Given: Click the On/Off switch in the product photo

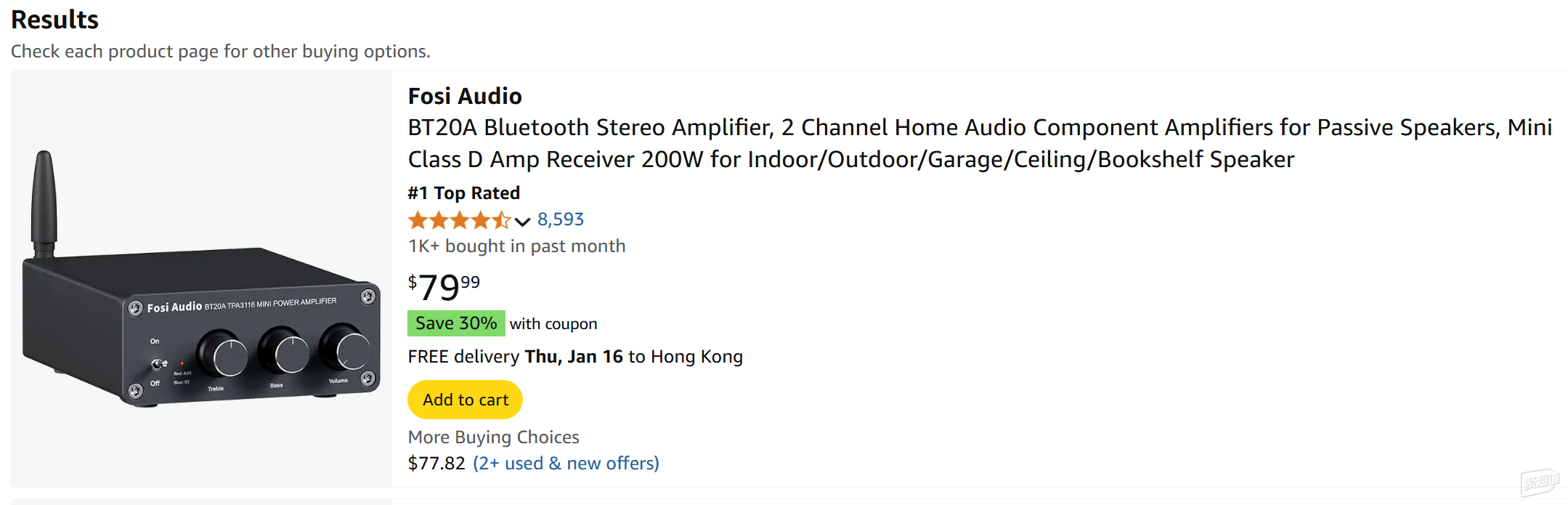Looking at the screenshot, I should click(x=158, y=363).
